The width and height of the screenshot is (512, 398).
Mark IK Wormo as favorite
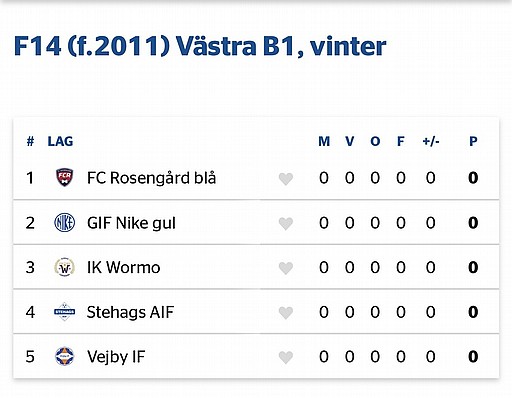(x=286, y=268)
